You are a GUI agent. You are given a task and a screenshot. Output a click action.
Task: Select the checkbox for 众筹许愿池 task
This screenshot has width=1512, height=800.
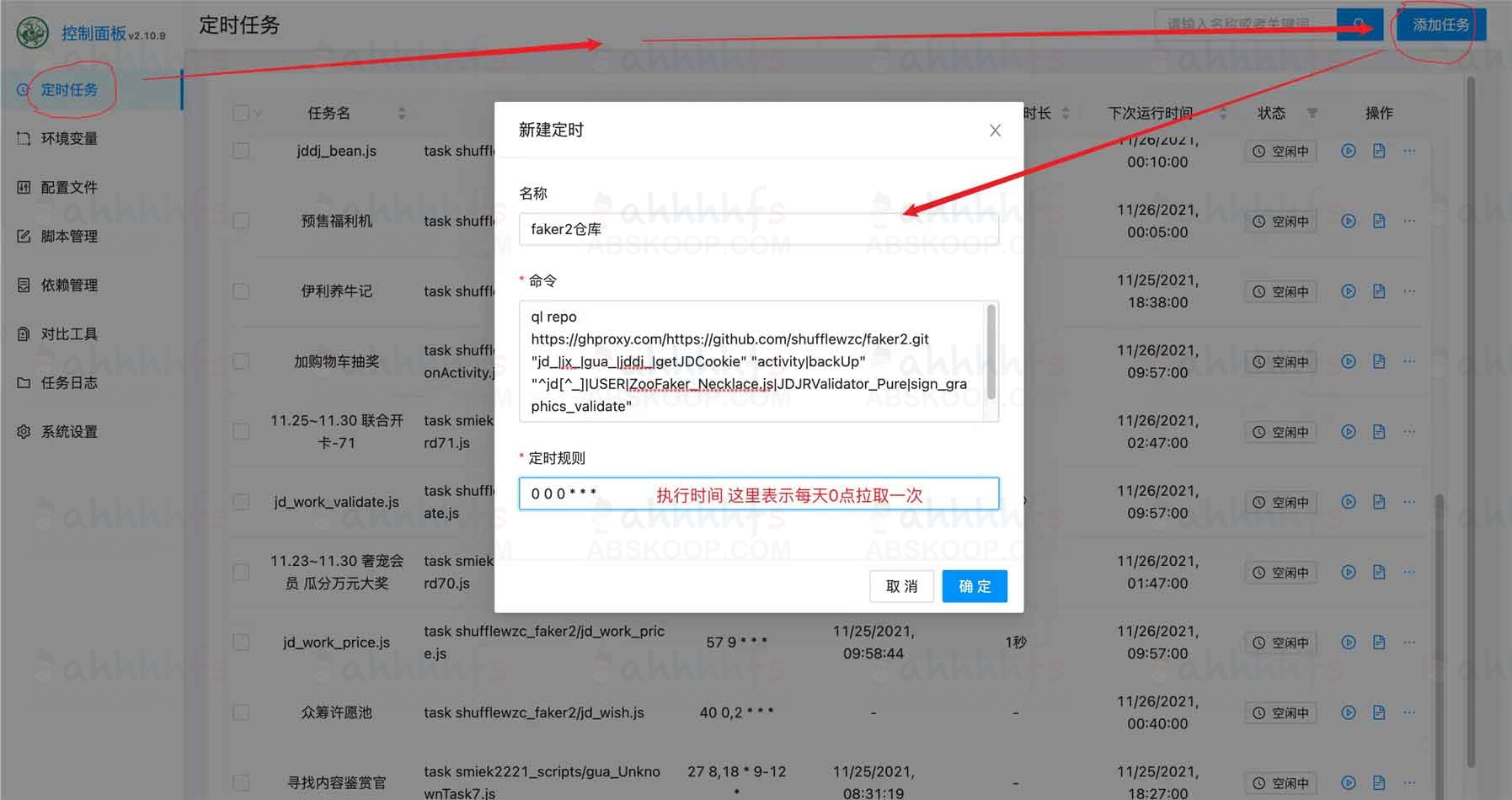click(x=241, y=712)
